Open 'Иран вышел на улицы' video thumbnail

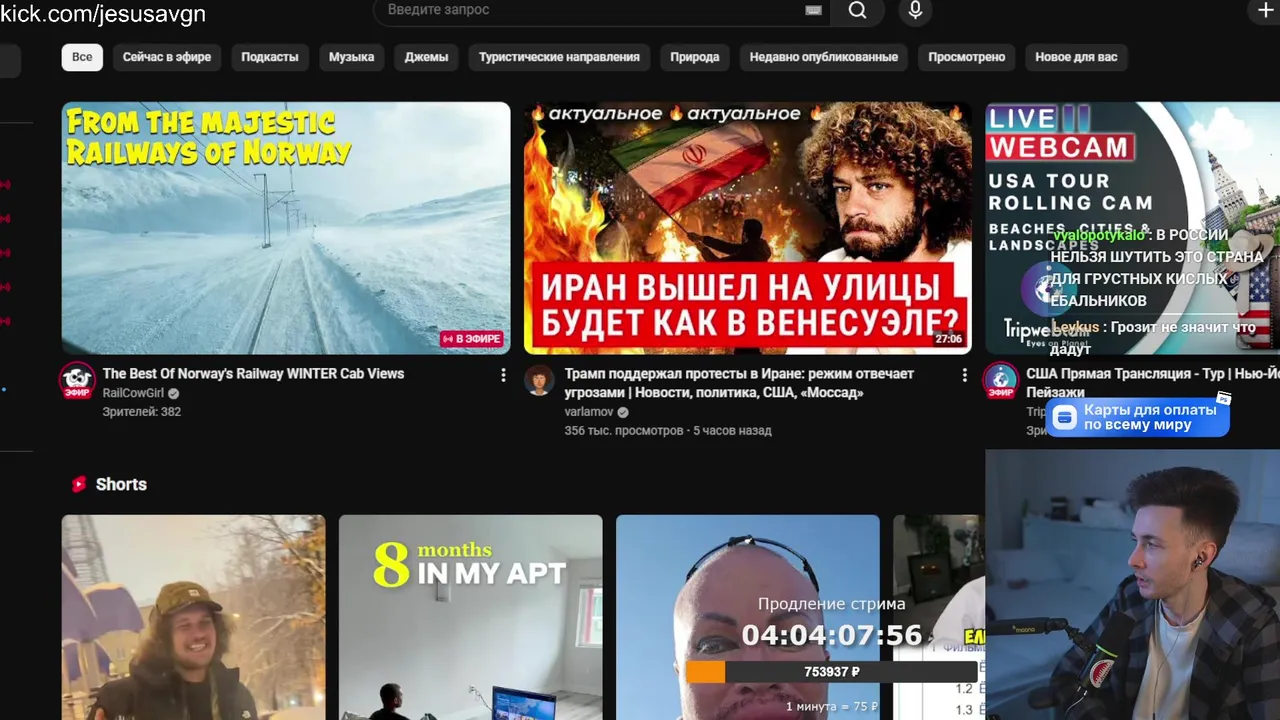pyautogui.click(x=747, y=228)
